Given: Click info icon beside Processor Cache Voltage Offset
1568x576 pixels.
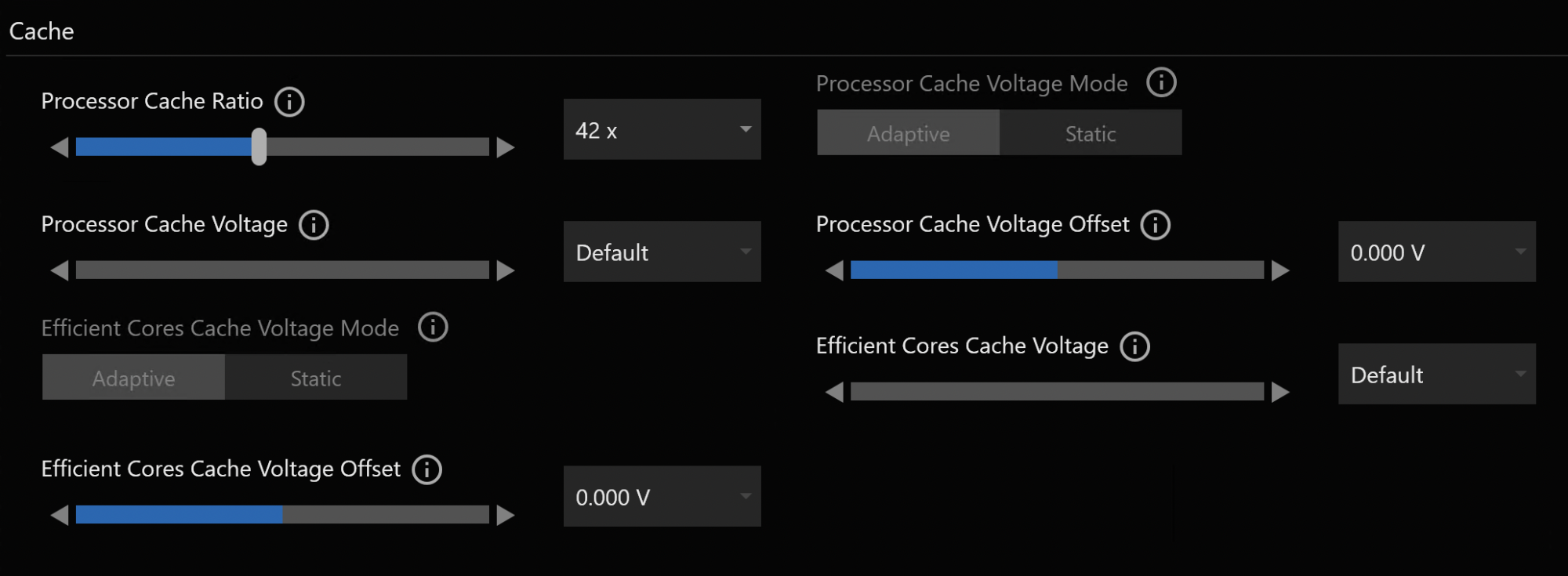Looking at the screenshot, I should pos(1155,225).
